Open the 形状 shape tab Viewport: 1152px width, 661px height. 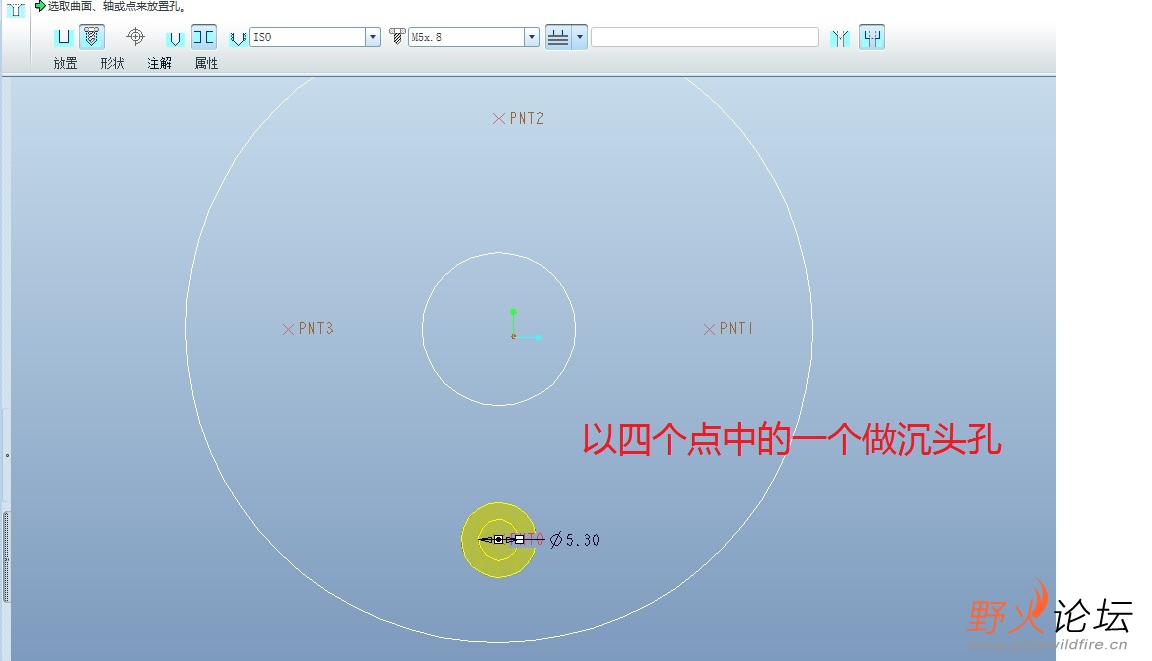click(x=112, y=63)
